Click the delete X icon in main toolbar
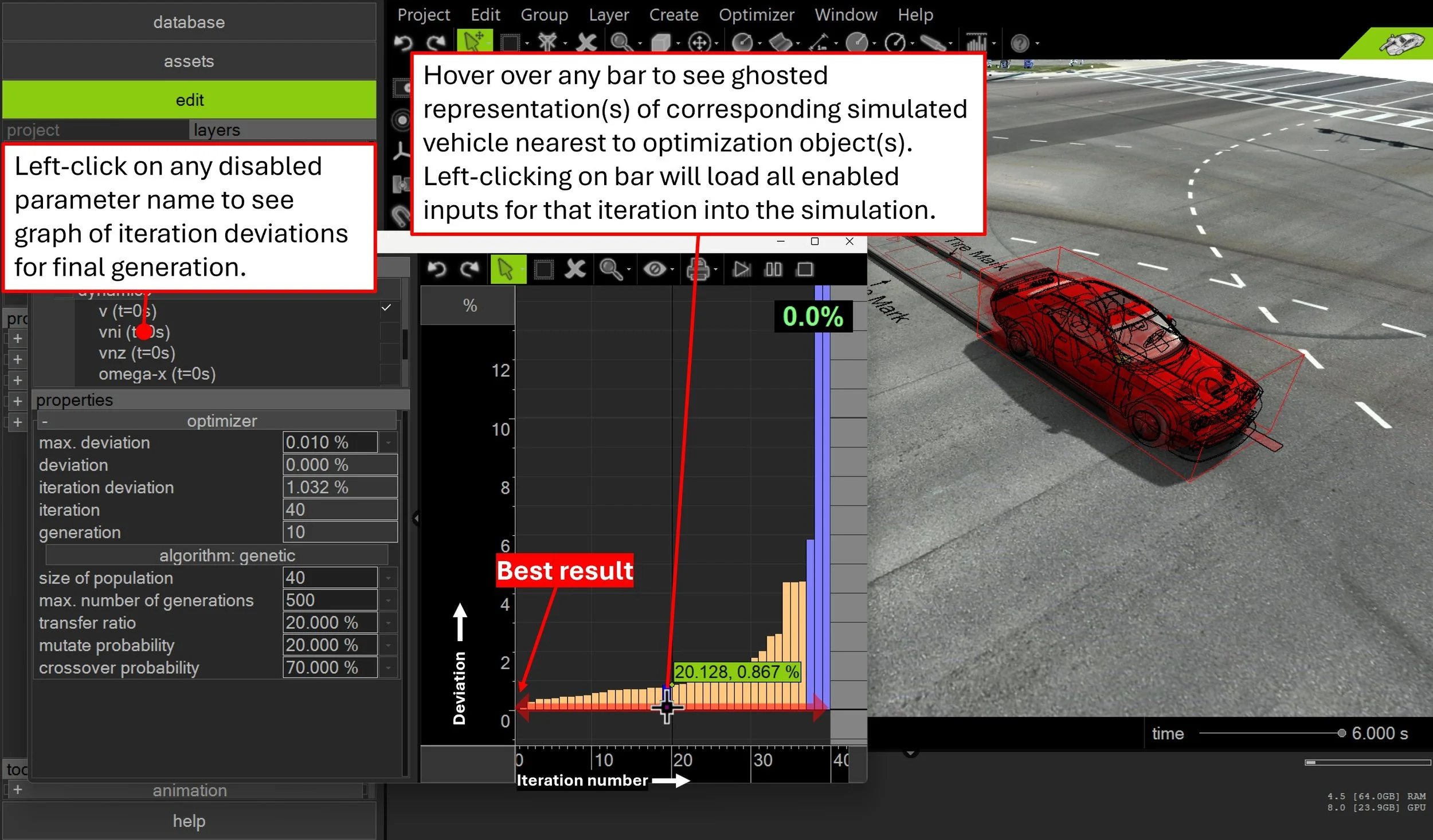This screenshot has width=1433, height=840. tap(586, 42)
